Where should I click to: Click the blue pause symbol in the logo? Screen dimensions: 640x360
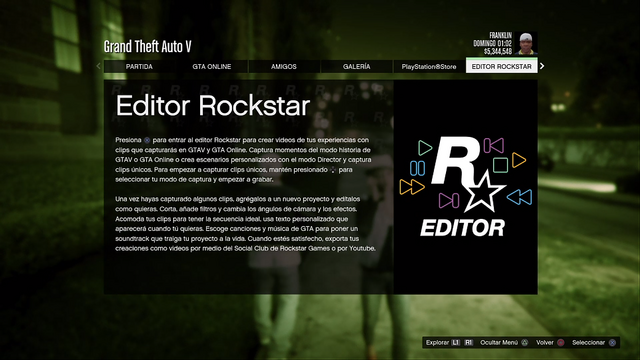click(417, 168)
